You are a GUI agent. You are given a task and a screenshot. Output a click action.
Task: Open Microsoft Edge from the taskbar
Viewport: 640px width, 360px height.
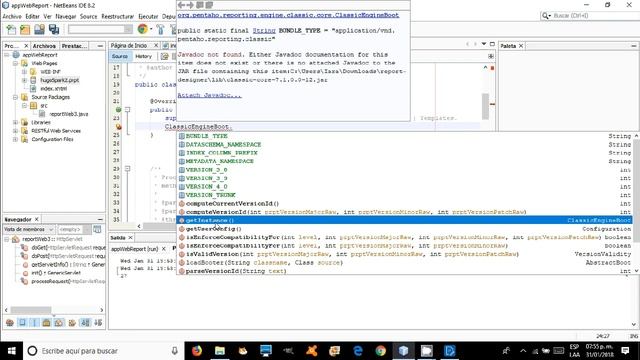(358, 351)
